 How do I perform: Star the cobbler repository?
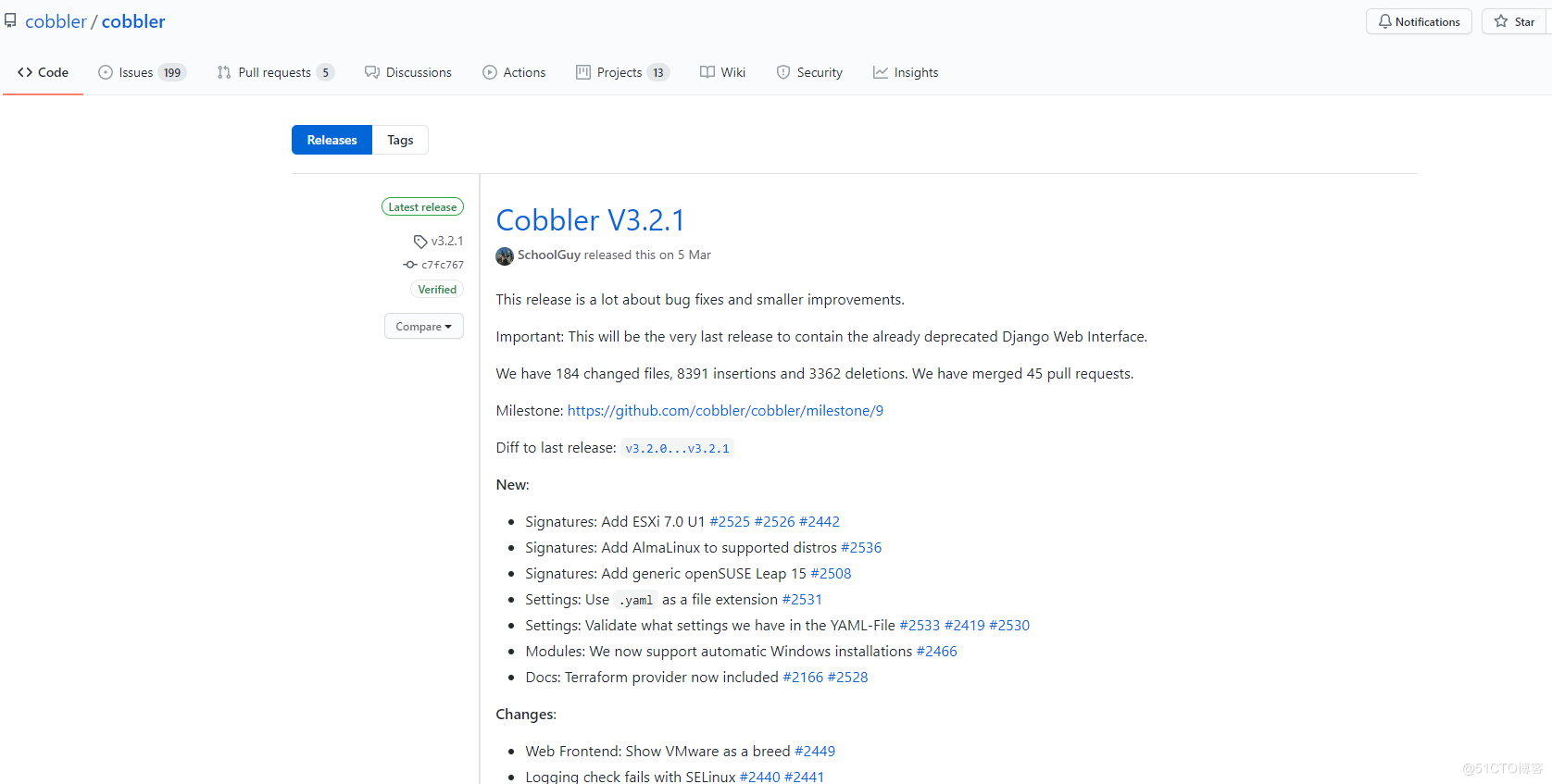tap(1516, 21)
